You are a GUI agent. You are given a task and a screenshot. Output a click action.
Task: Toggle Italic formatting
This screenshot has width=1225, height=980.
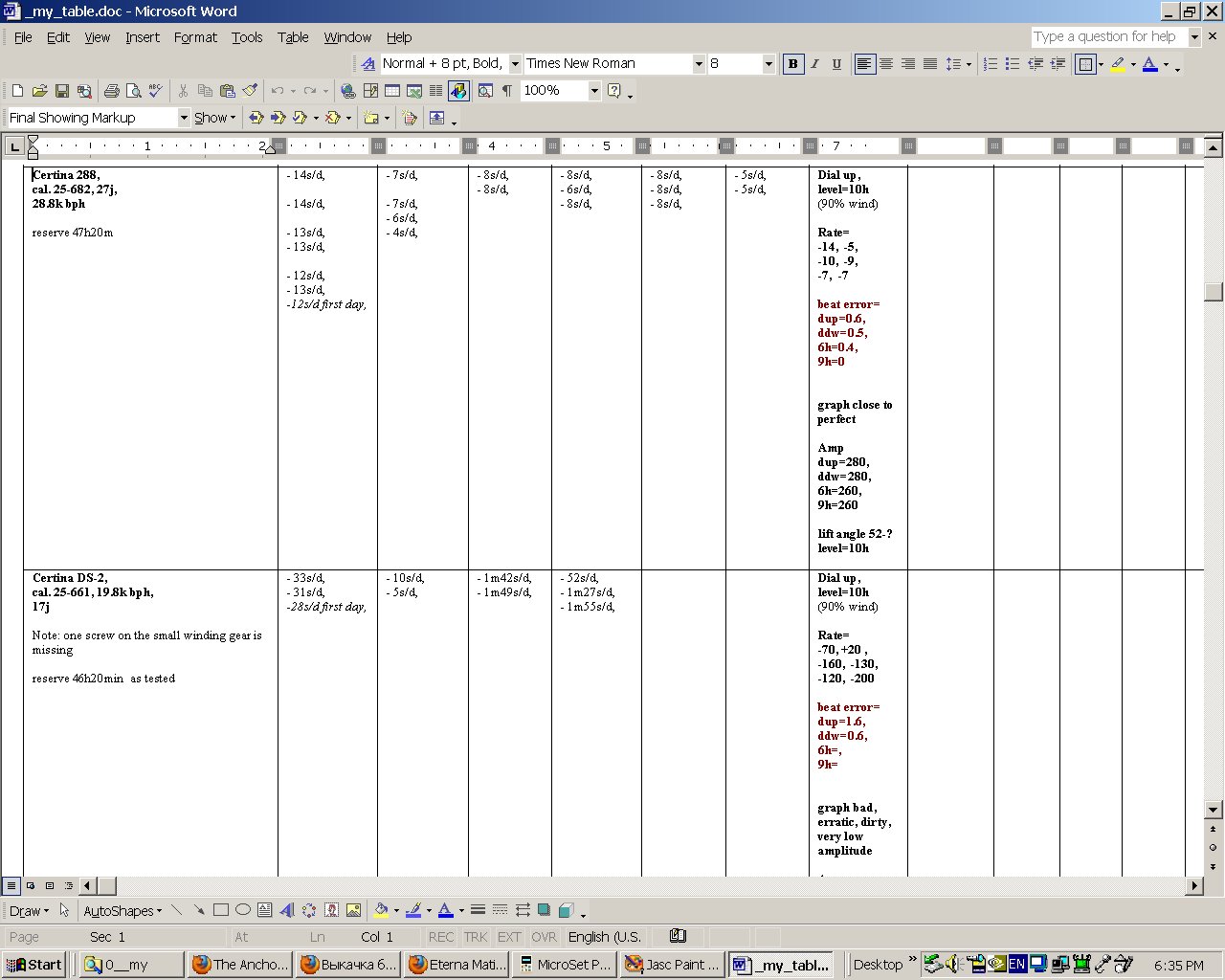point(814,64)
